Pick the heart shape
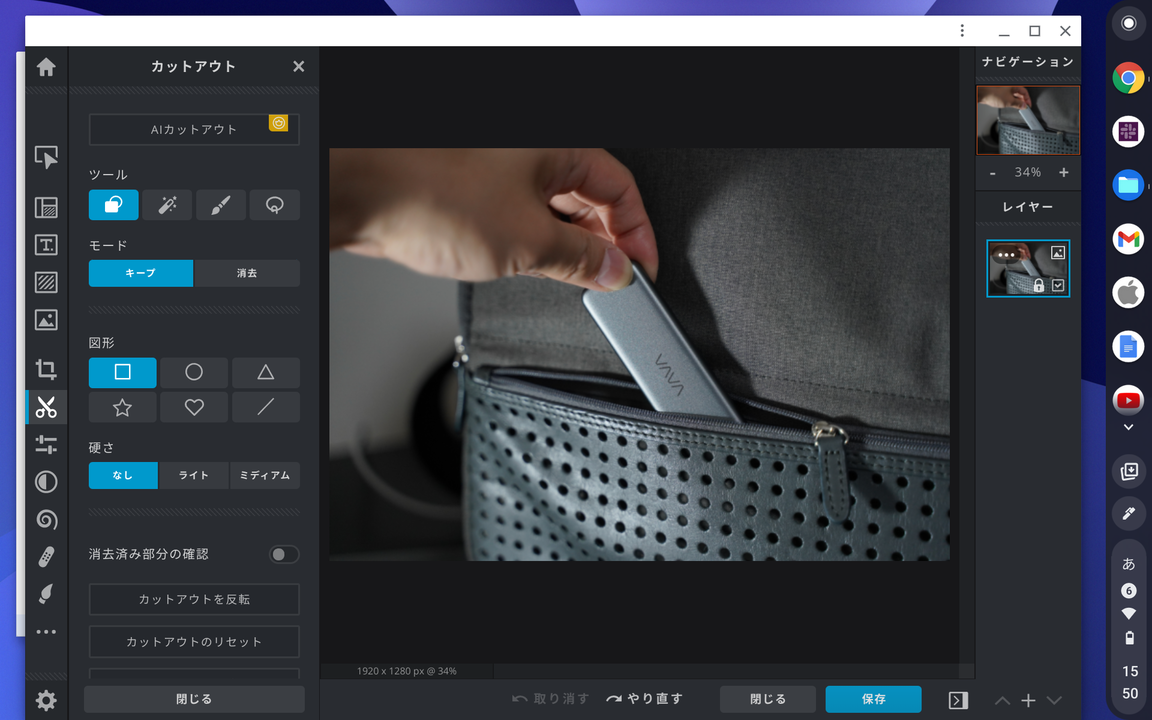The height and width of the screenshot is (720, 1152). (194, 407)
